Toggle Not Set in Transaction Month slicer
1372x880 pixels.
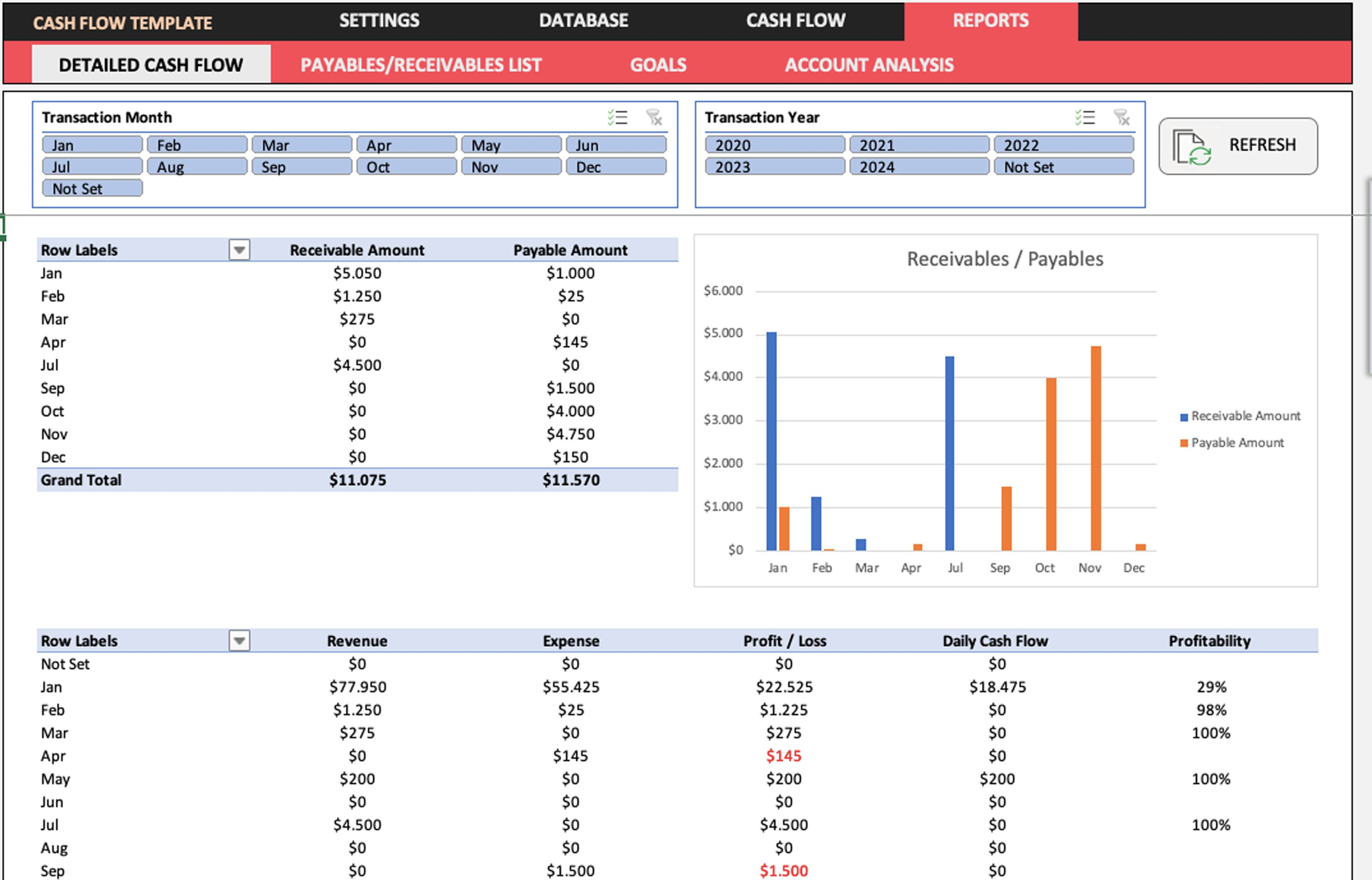[x=92, y=189]
